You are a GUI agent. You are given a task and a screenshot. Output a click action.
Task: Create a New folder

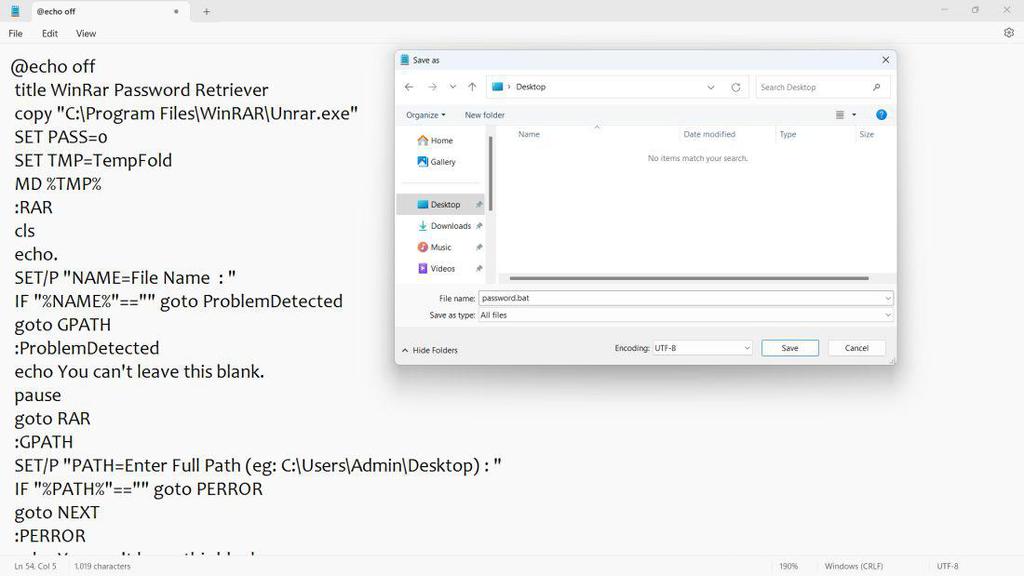[484, 114]
